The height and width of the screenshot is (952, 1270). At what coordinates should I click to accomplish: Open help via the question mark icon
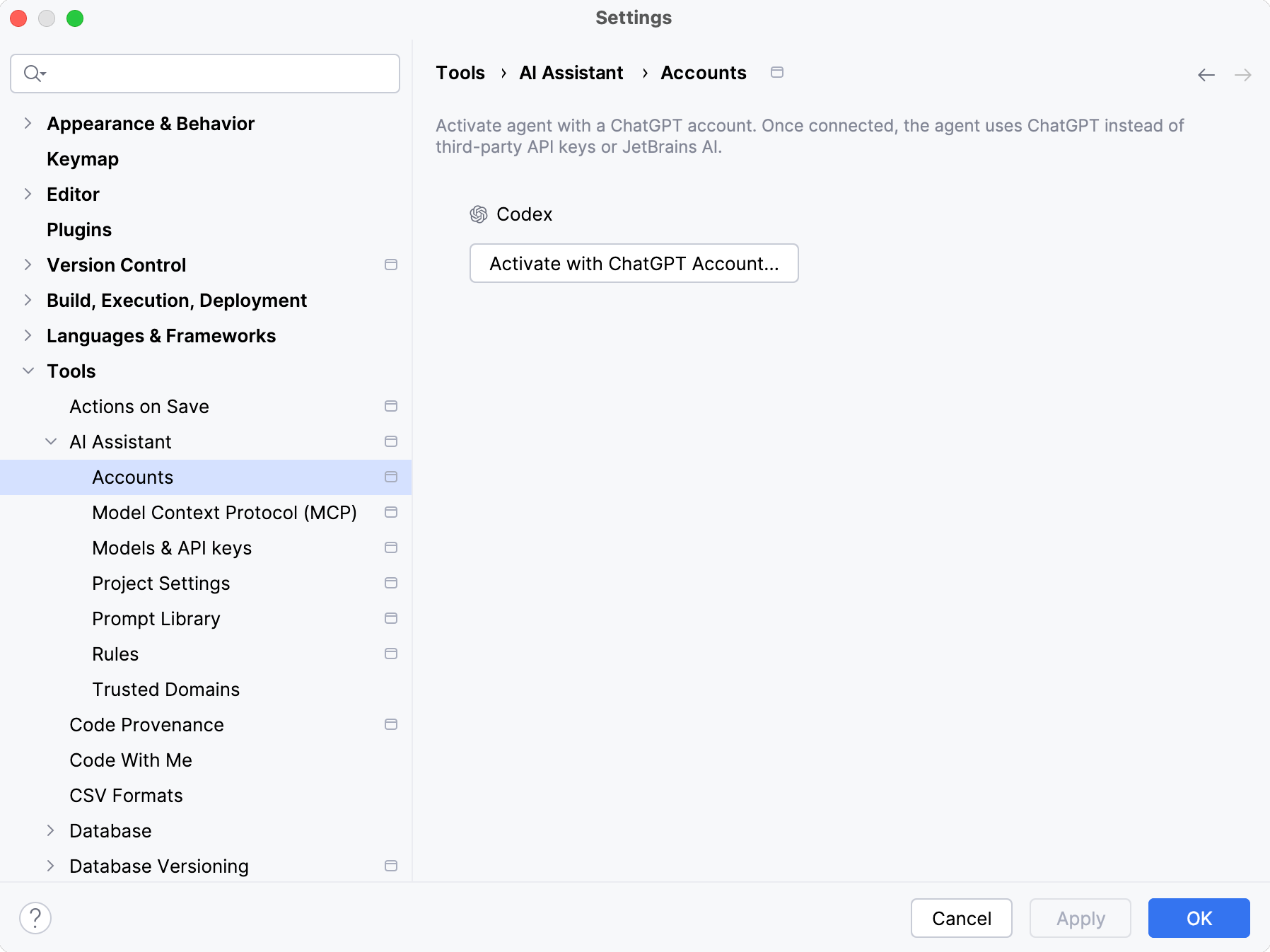pos(35,917)
